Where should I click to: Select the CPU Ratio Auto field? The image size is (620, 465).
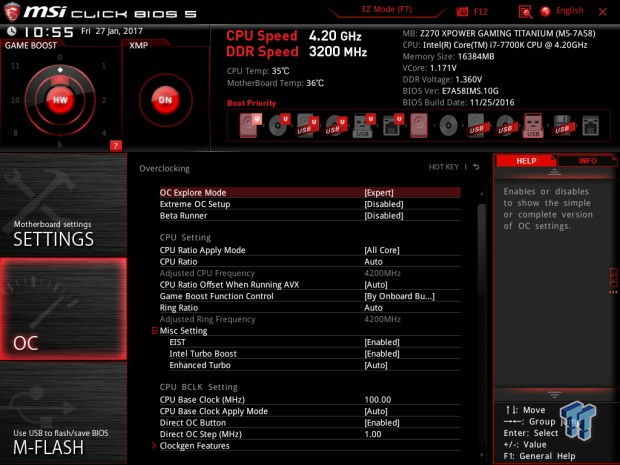click(310, 261)
